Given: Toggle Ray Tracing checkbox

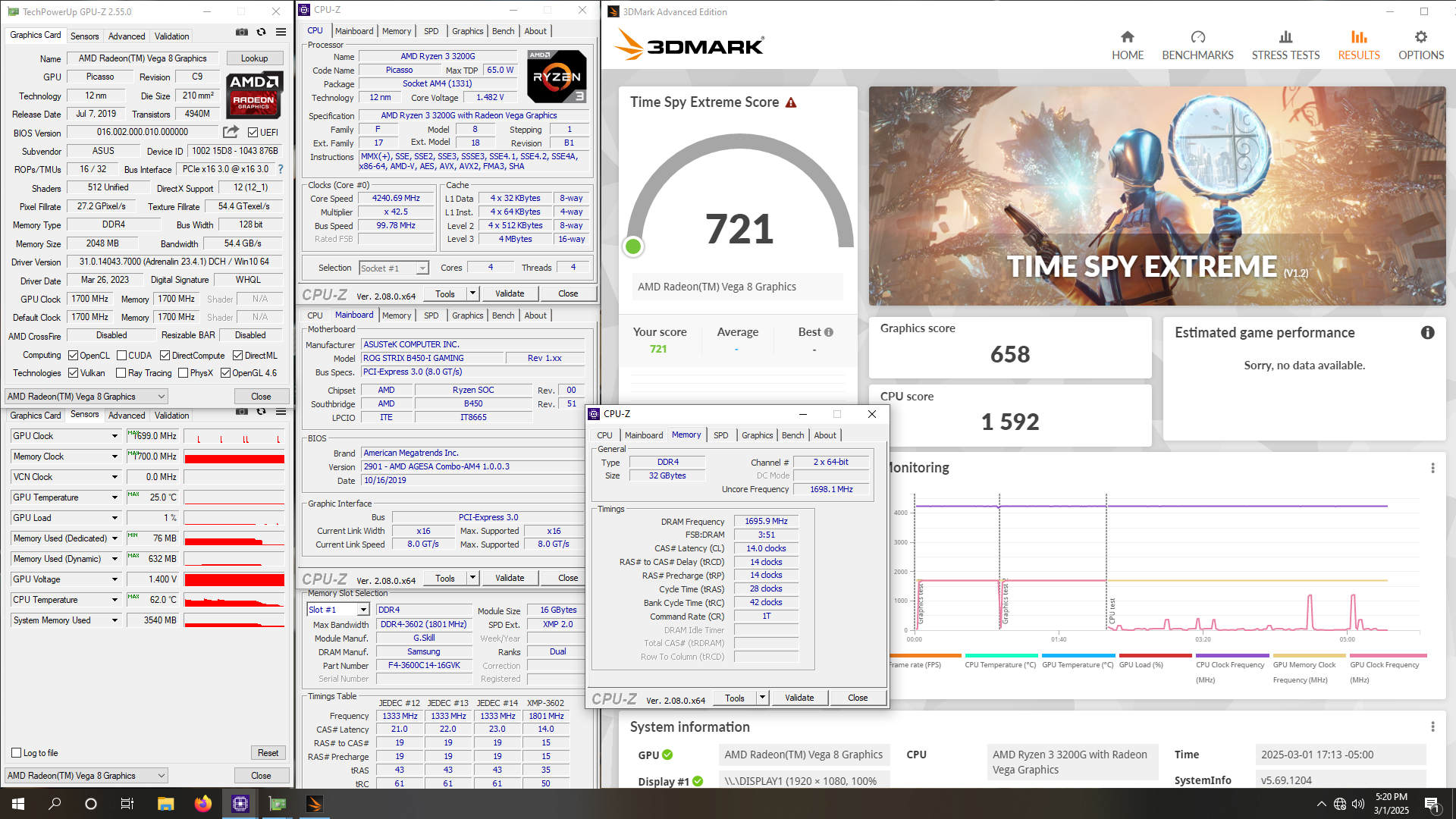Looking at the screenshot, I should pos(121,373).
